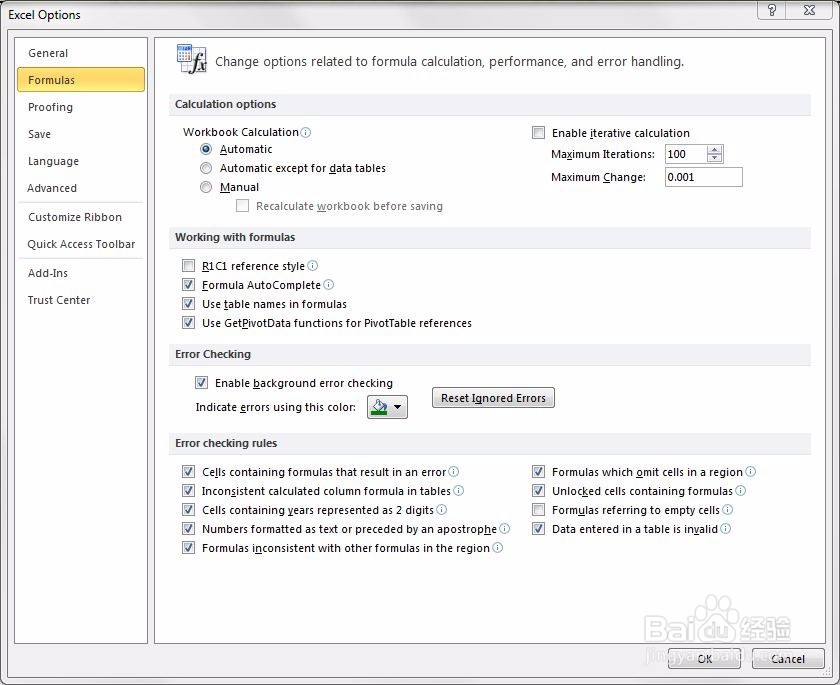
Task: Click the Workbook Calculation info icon
Action: [x=305, y=132]
